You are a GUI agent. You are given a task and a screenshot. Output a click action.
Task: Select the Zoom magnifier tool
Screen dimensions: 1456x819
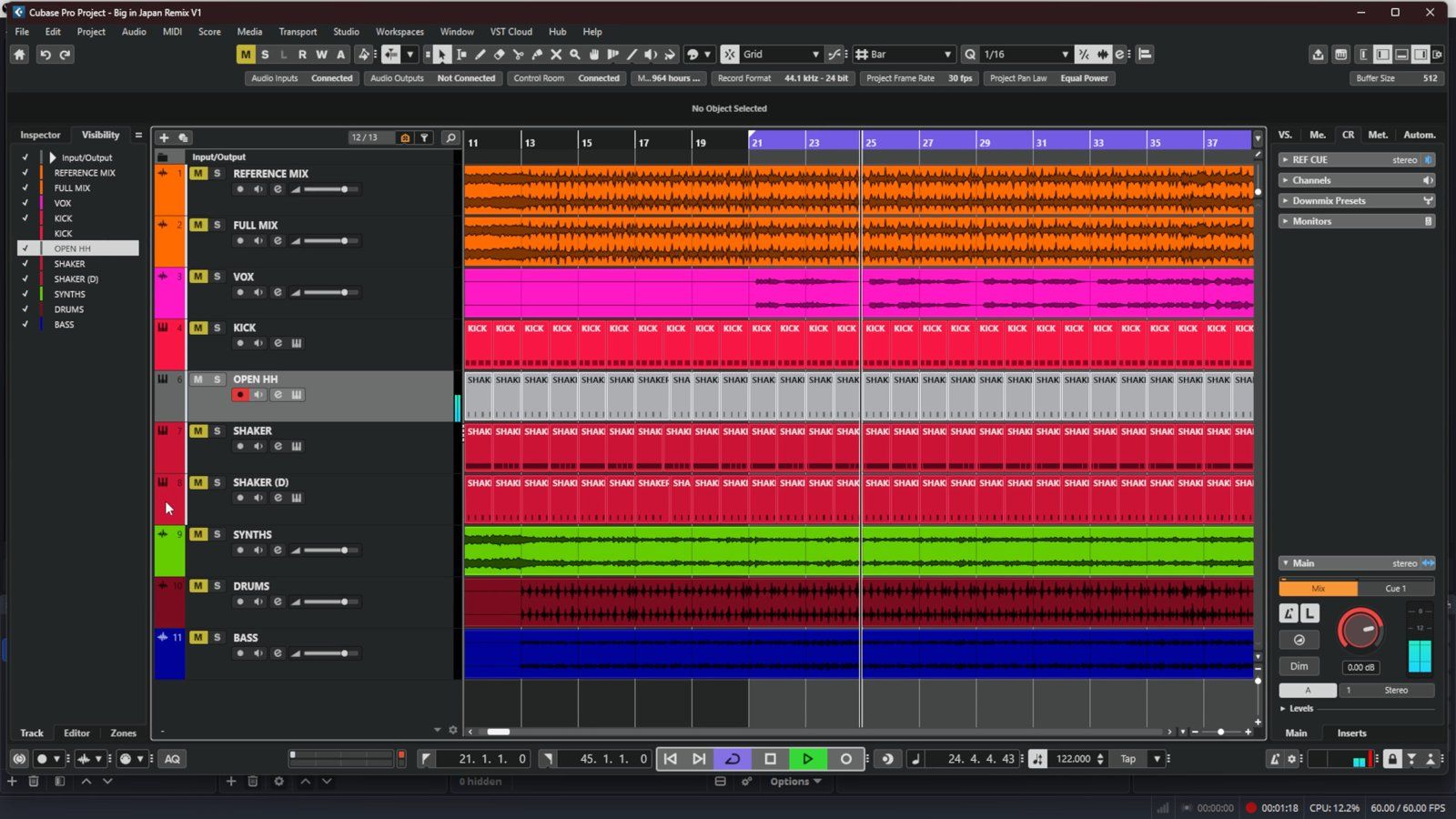pos(575,55)
